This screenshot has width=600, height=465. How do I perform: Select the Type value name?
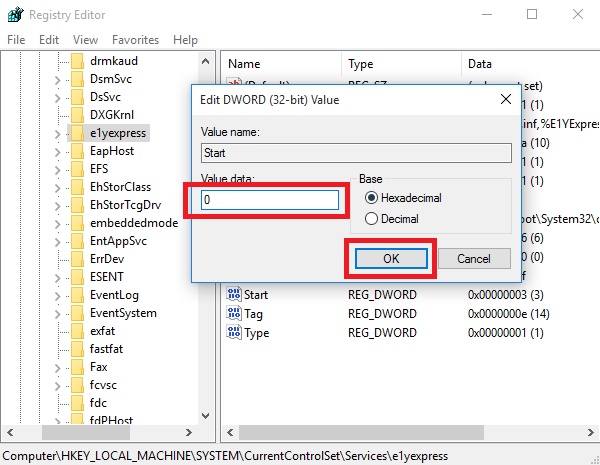point(257,333)
